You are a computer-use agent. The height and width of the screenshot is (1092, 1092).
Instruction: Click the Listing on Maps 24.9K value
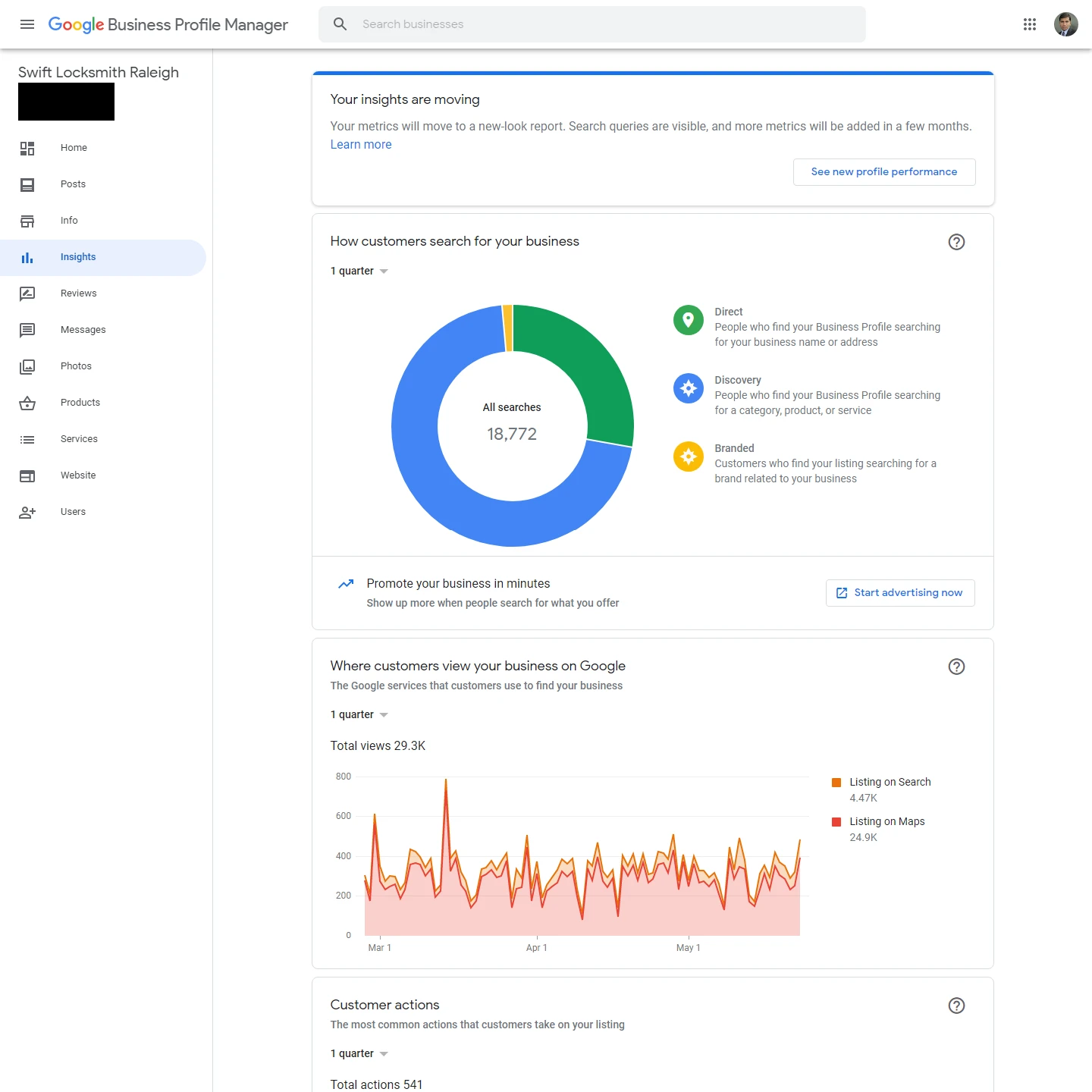[863, 838]
